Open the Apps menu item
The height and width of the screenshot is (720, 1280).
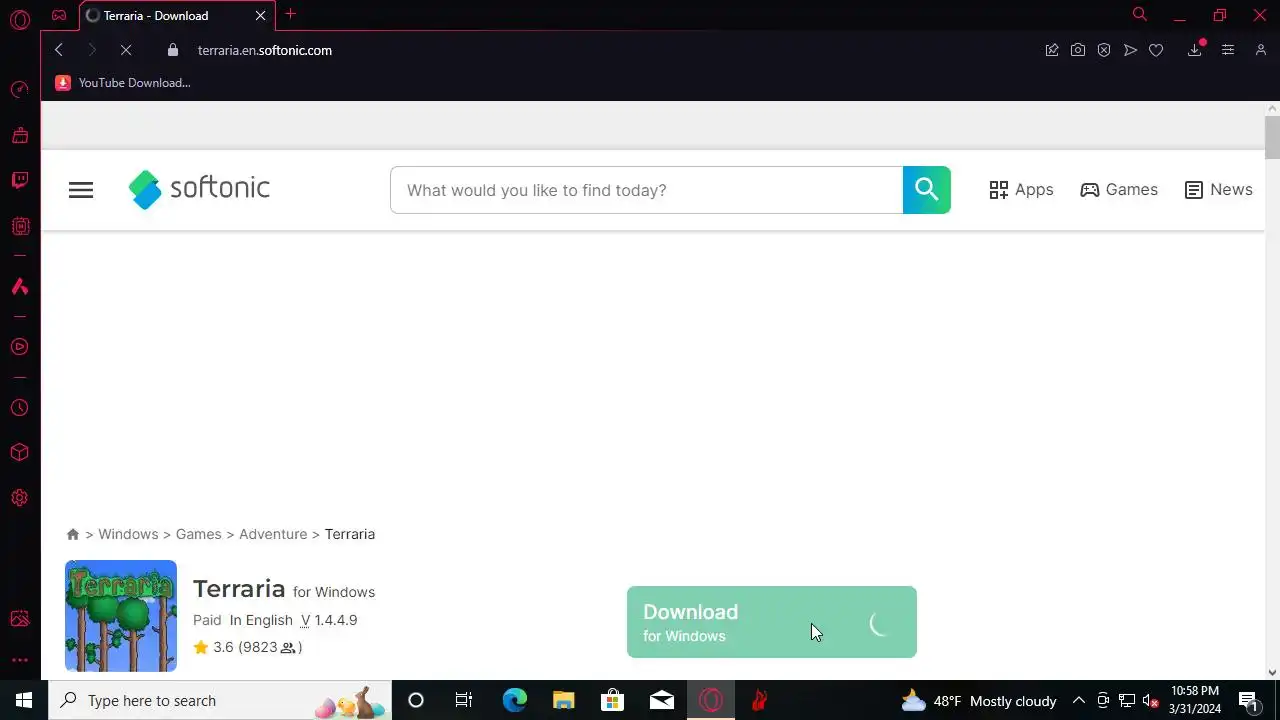(1021, 190)
